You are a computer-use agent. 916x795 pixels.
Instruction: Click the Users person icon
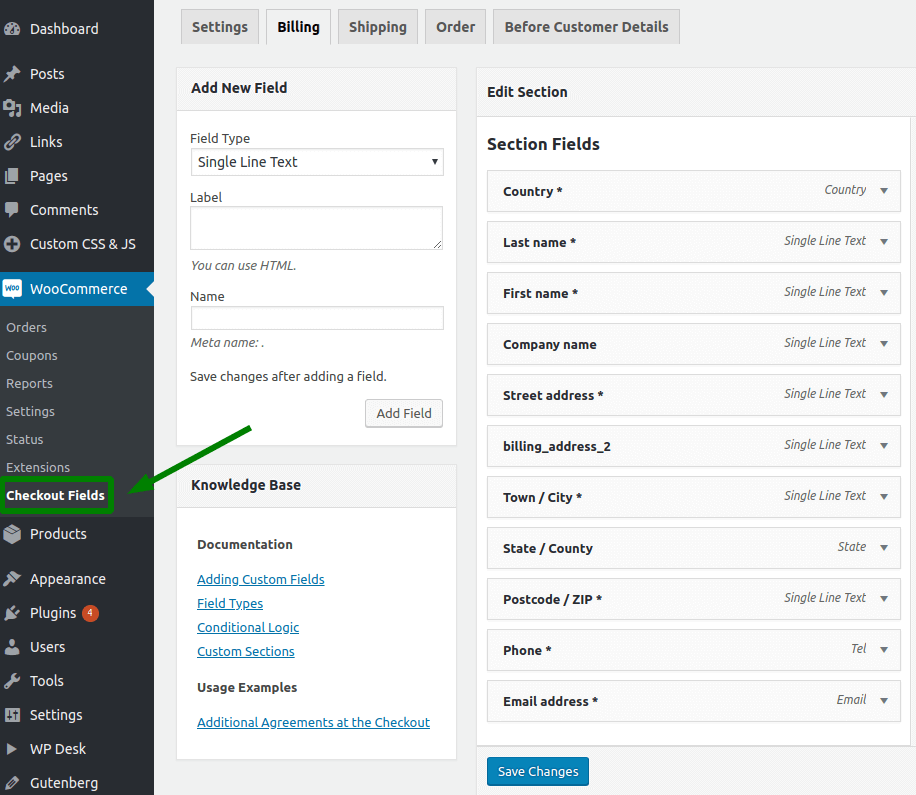pyautogui.click(x=12, y=647)
